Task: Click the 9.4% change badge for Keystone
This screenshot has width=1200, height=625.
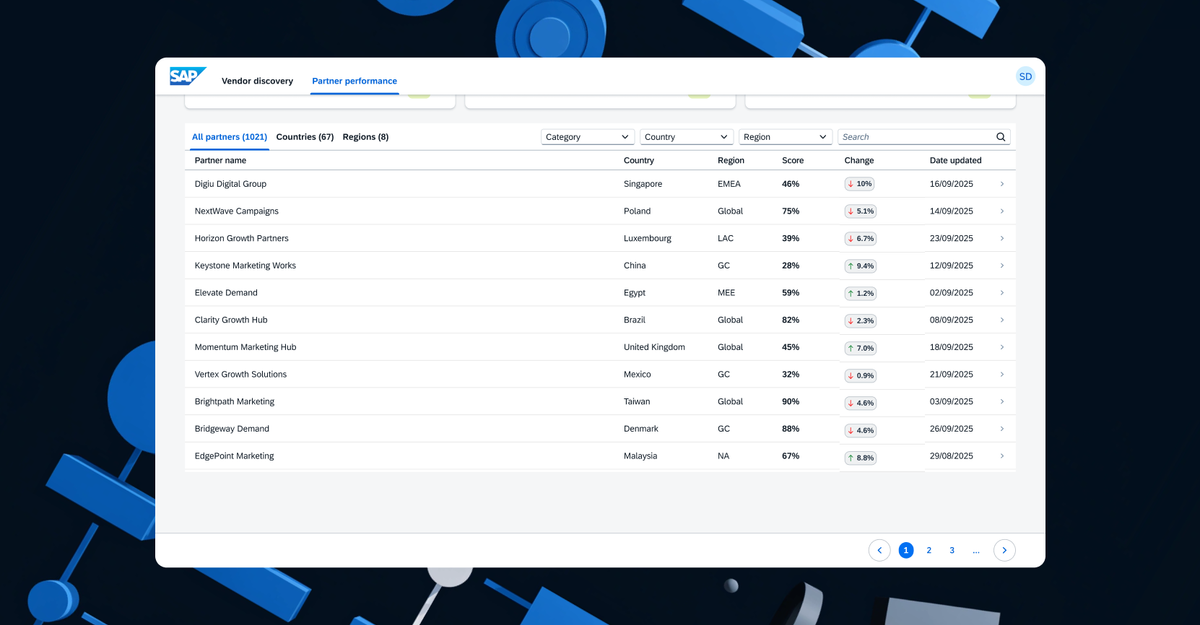Action: (860, 266)
